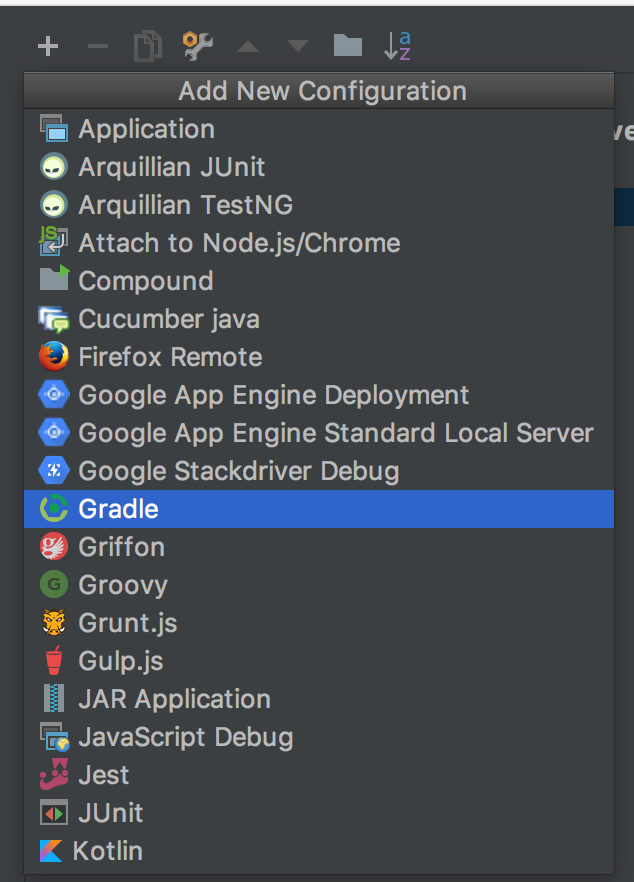Viewport: 634px width, 882px height.
Task: Click the Move Configuration Up arrow
Action: pyautogui.click(x=246, y=45)
